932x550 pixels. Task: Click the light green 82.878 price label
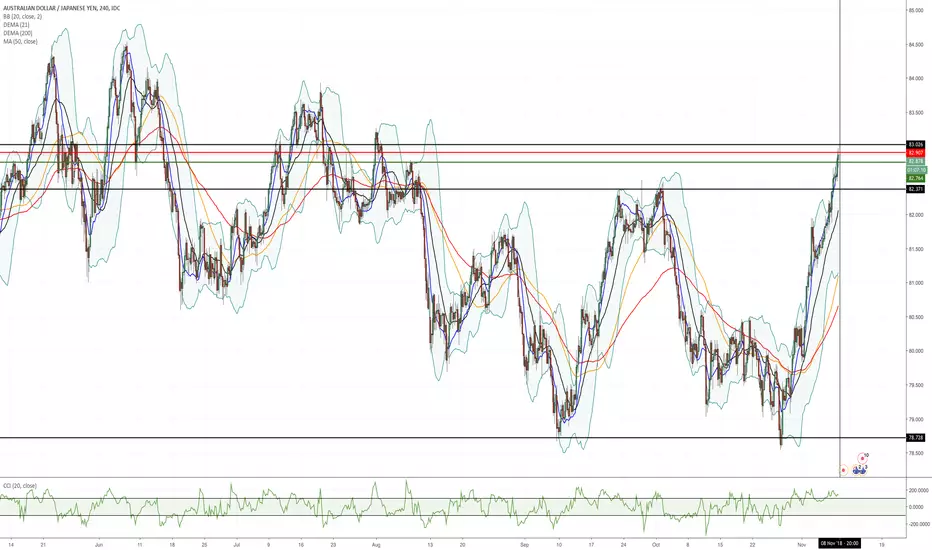[916, 161]
